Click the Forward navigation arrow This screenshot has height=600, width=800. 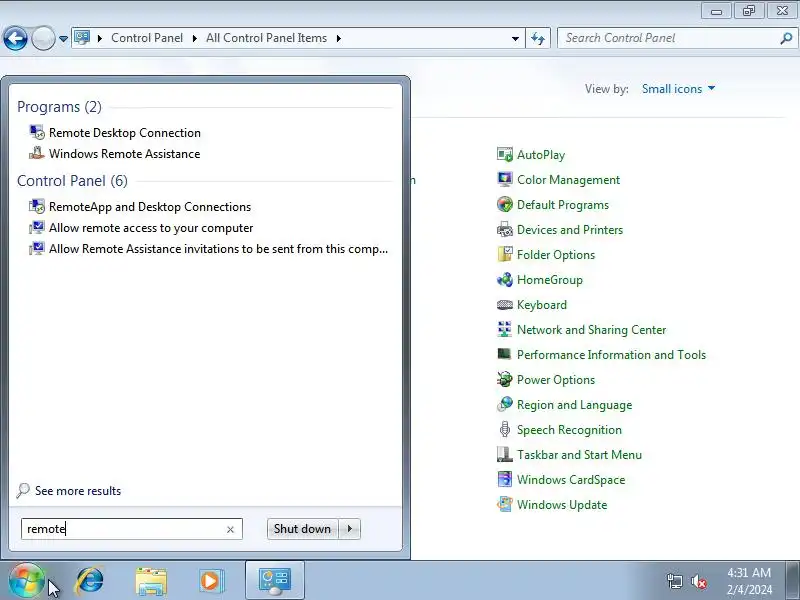pos(43,38)
